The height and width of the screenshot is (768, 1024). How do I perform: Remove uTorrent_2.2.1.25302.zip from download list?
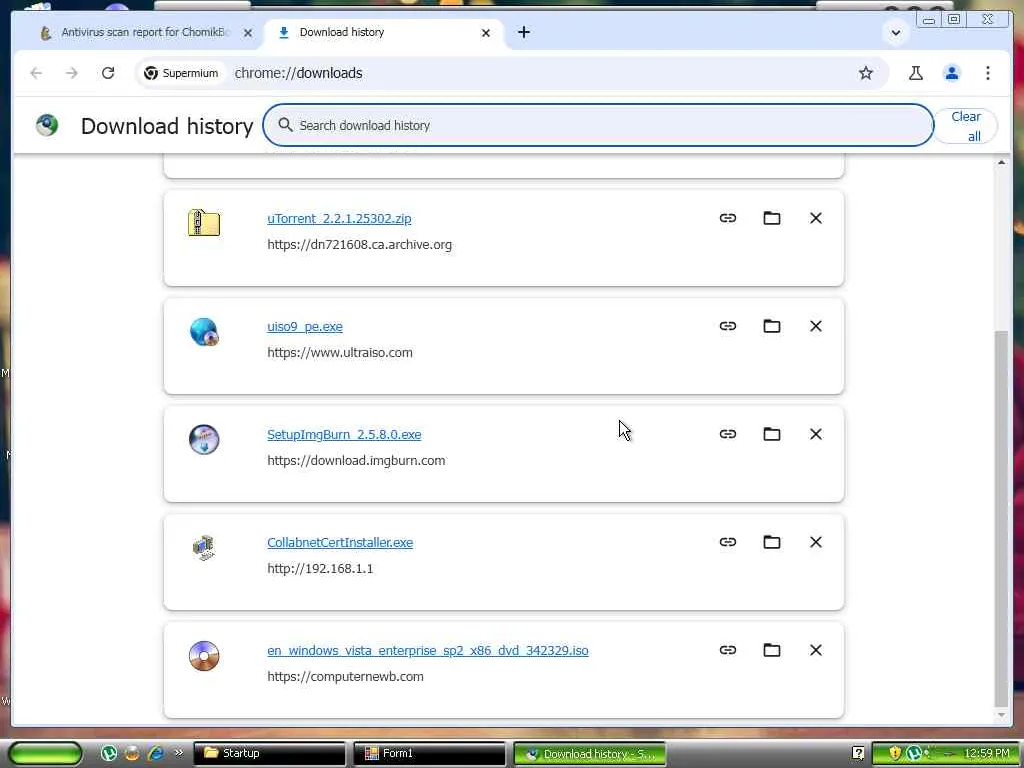[x=816, y=218]
